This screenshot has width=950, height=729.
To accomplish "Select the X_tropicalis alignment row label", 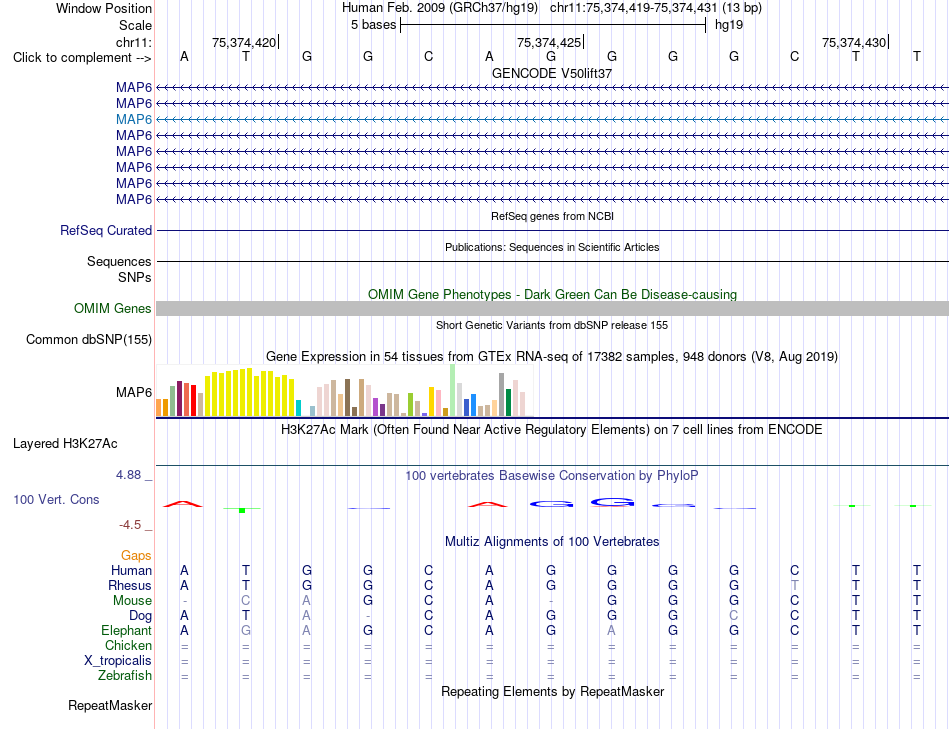I will pyautogui.click(x=118, y=661).
